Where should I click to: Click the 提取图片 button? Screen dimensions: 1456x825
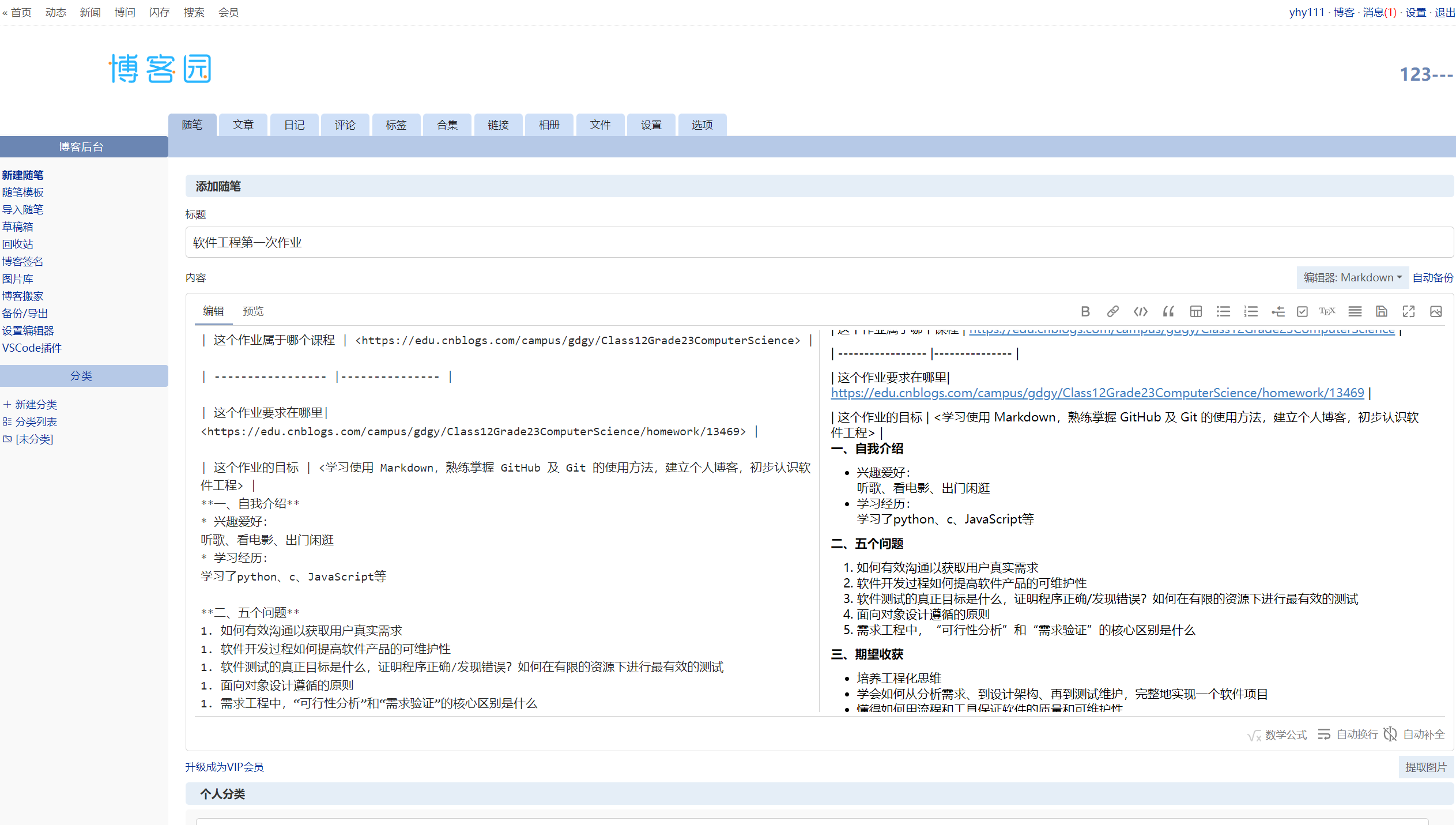tap(1425, 767)
